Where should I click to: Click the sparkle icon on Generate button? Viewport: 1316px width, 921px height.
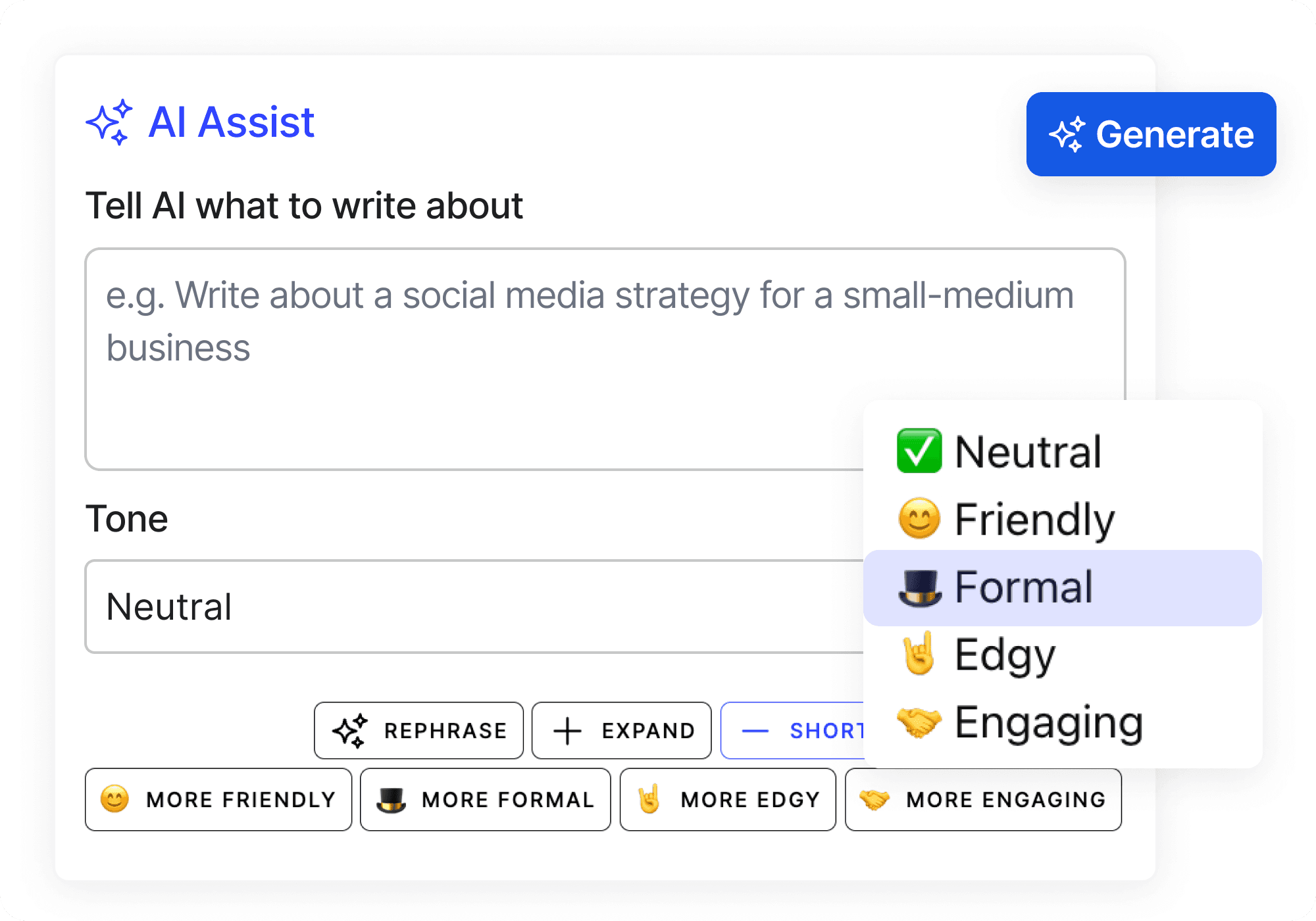tap(1067, 134)
